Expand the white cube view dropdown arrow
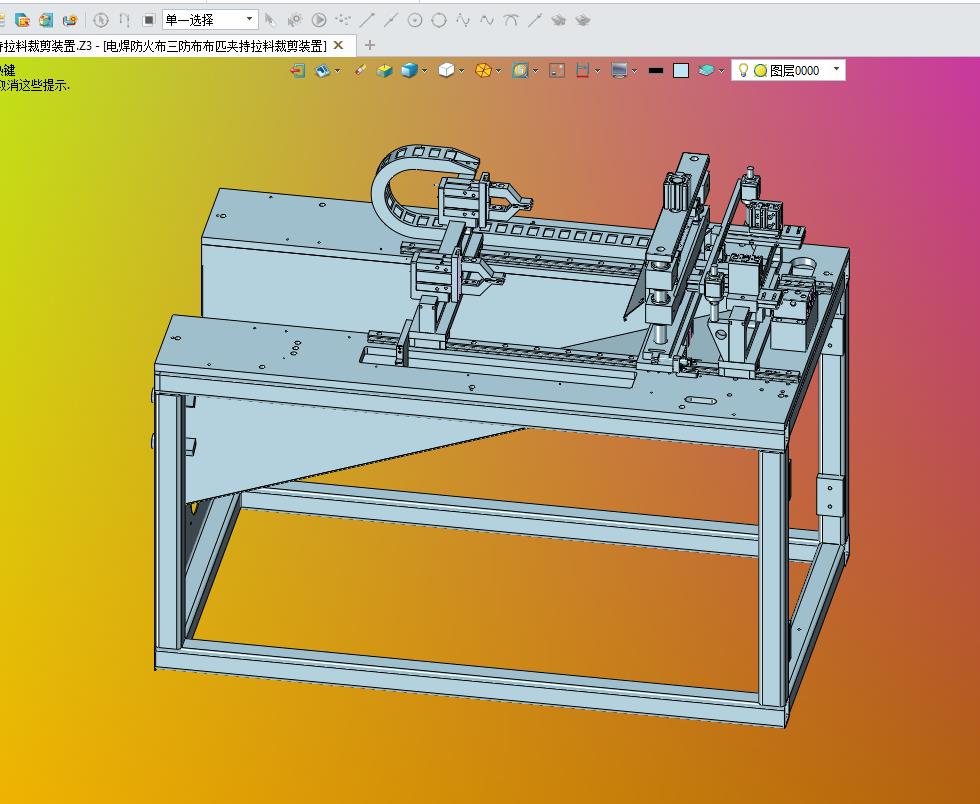 tap(462, 71)
